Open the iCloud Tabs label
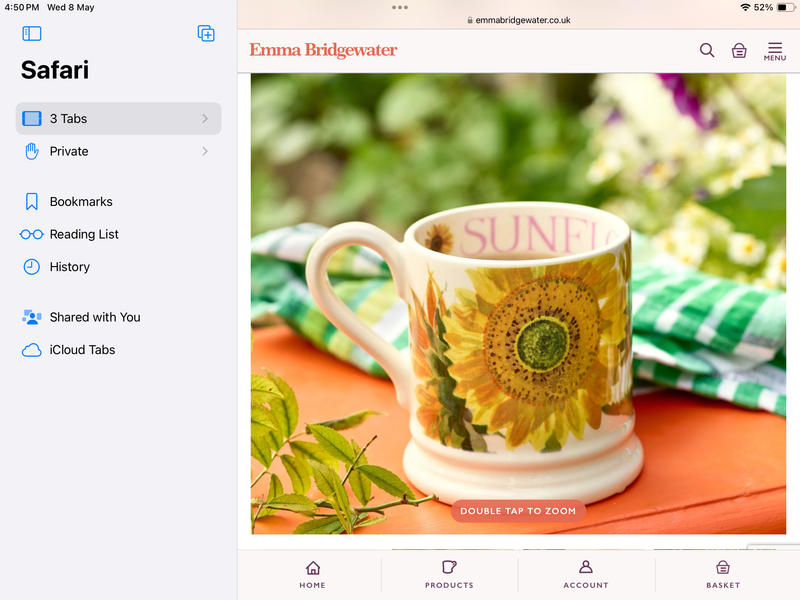This screenshot has width=800, height=600. tap(82, 350)
